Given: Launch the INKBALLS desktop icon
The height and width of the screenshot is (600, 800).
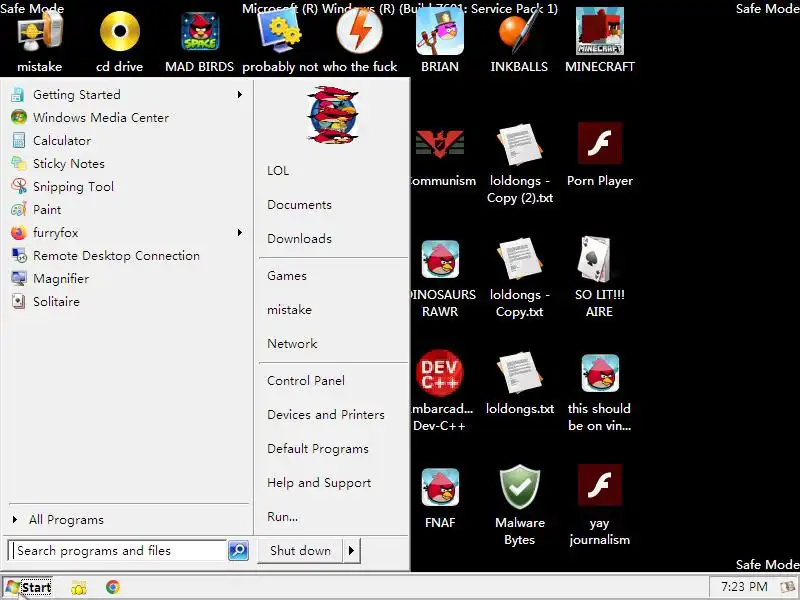Looking at the screenshot, I should [519, 32].
